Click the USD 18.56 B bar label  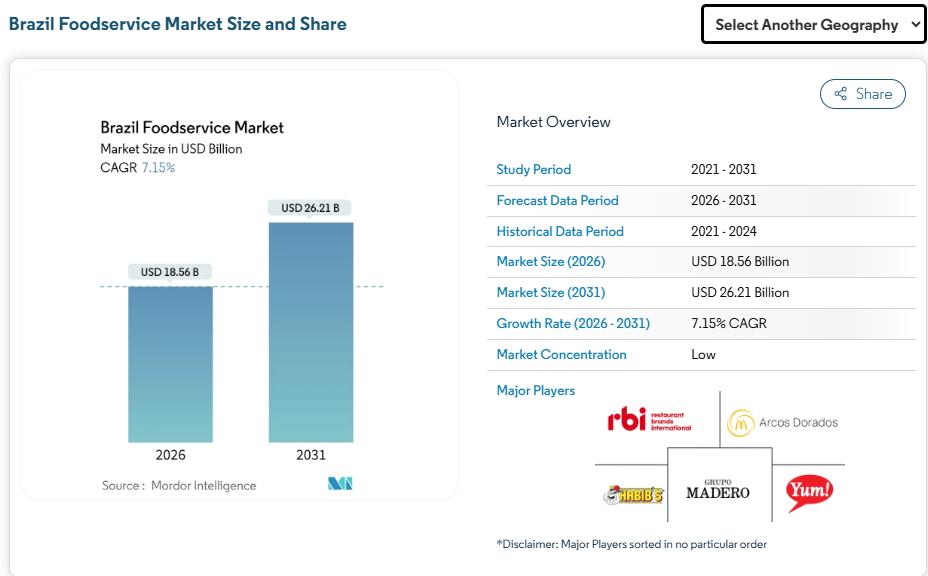click(170, 272)
